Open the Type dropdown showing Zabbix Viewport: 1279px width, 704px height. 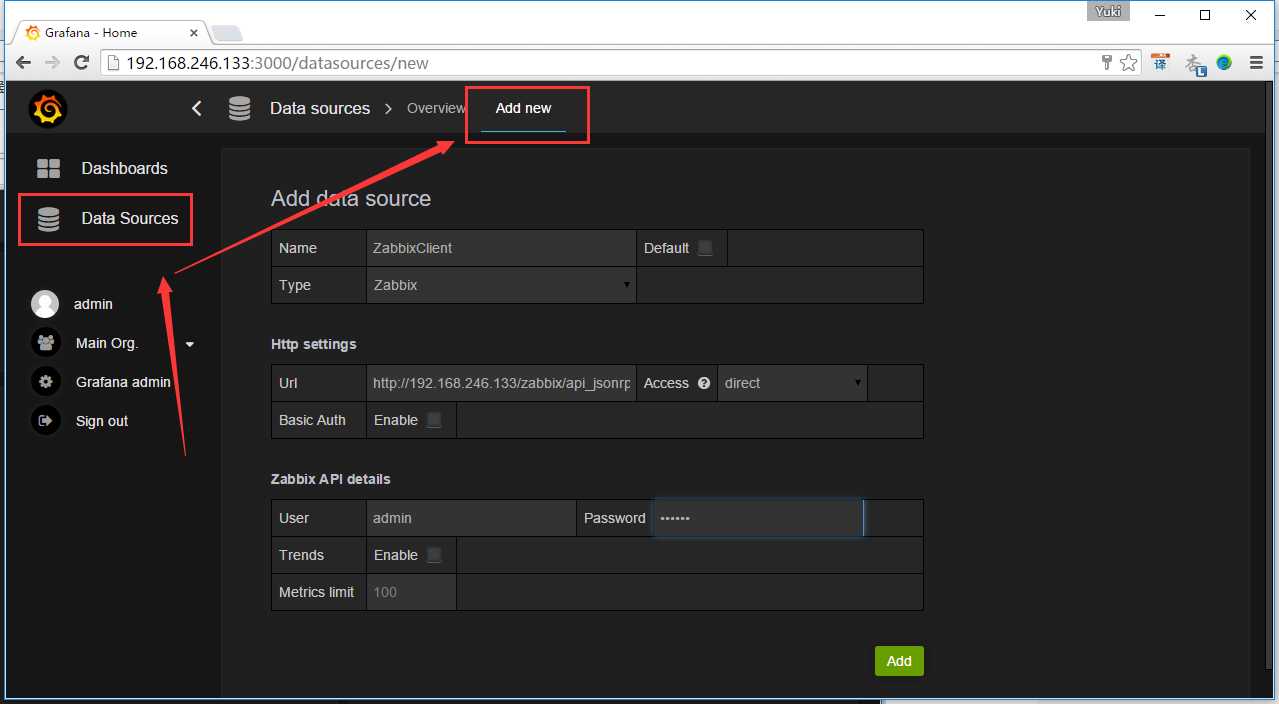501,285
